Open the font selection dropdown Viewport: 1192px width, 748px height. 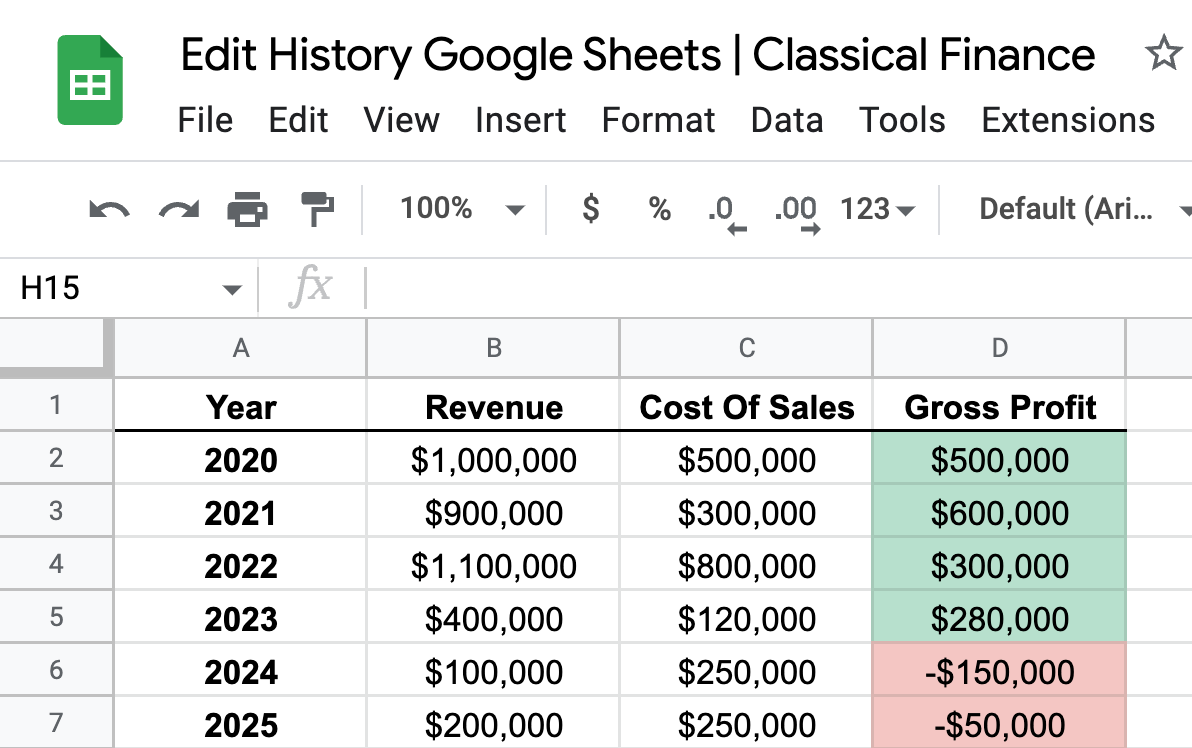point(1075,209)
